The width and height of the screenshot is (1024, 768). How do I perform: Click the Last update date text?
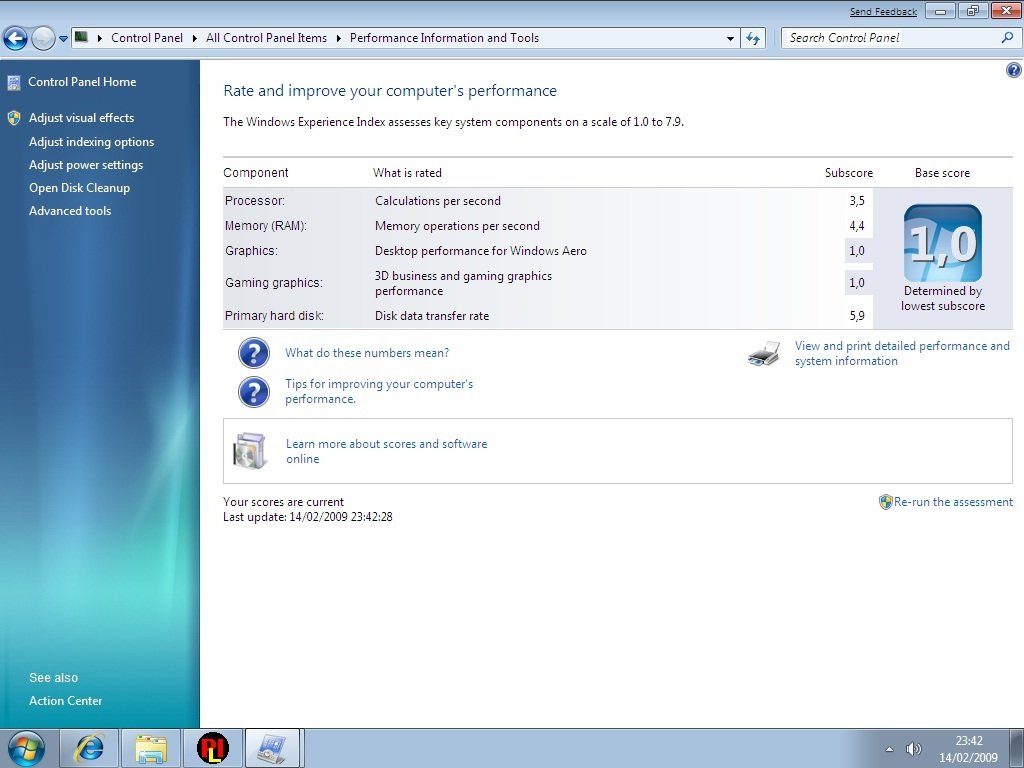point(308,517)
